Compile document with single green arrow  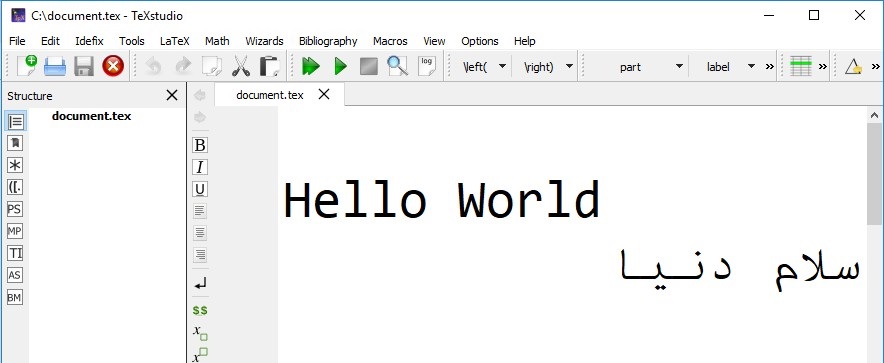(x=340, y=67)
